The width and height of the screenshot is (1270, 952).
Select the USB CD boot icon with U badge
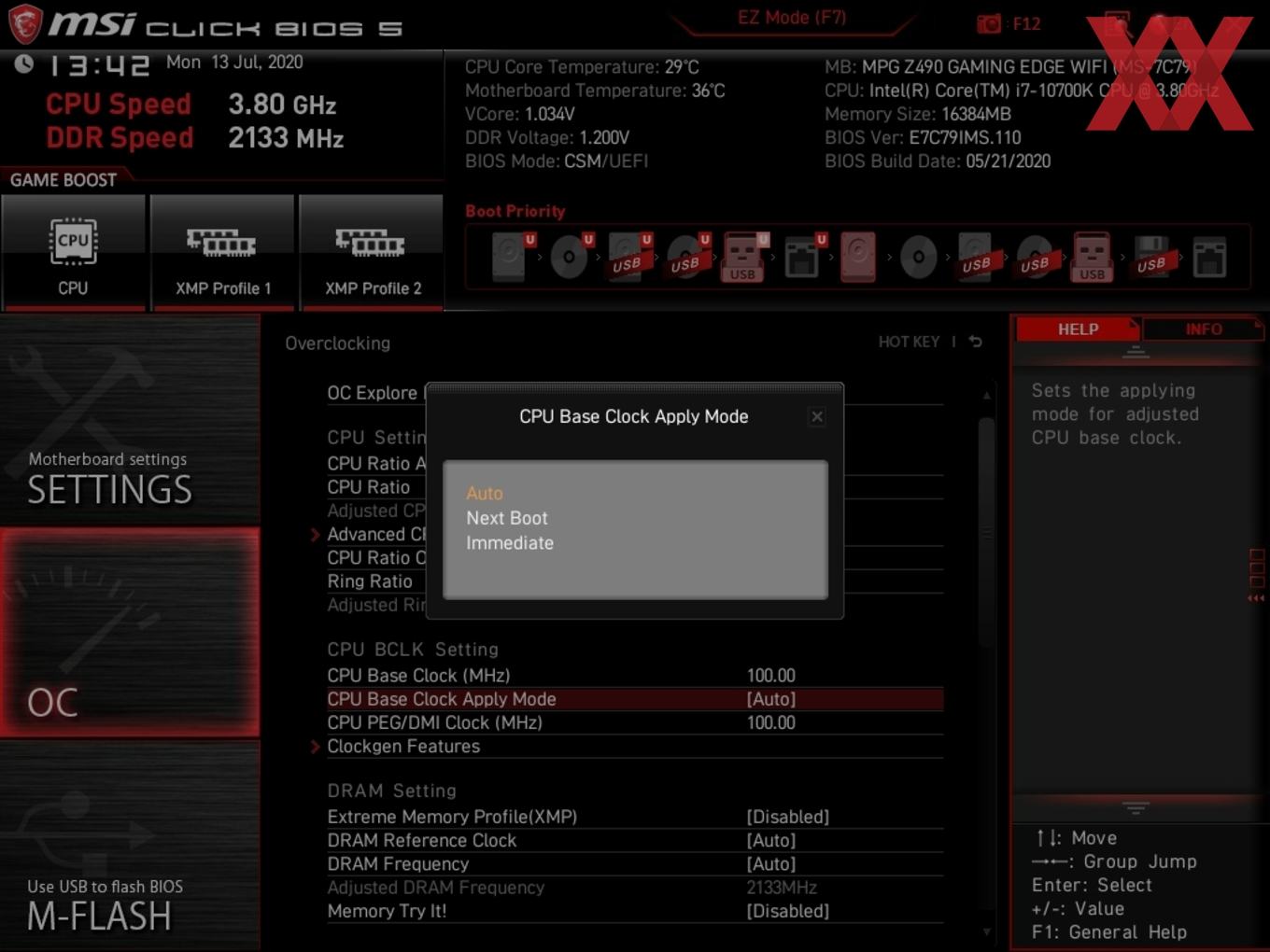687,257
